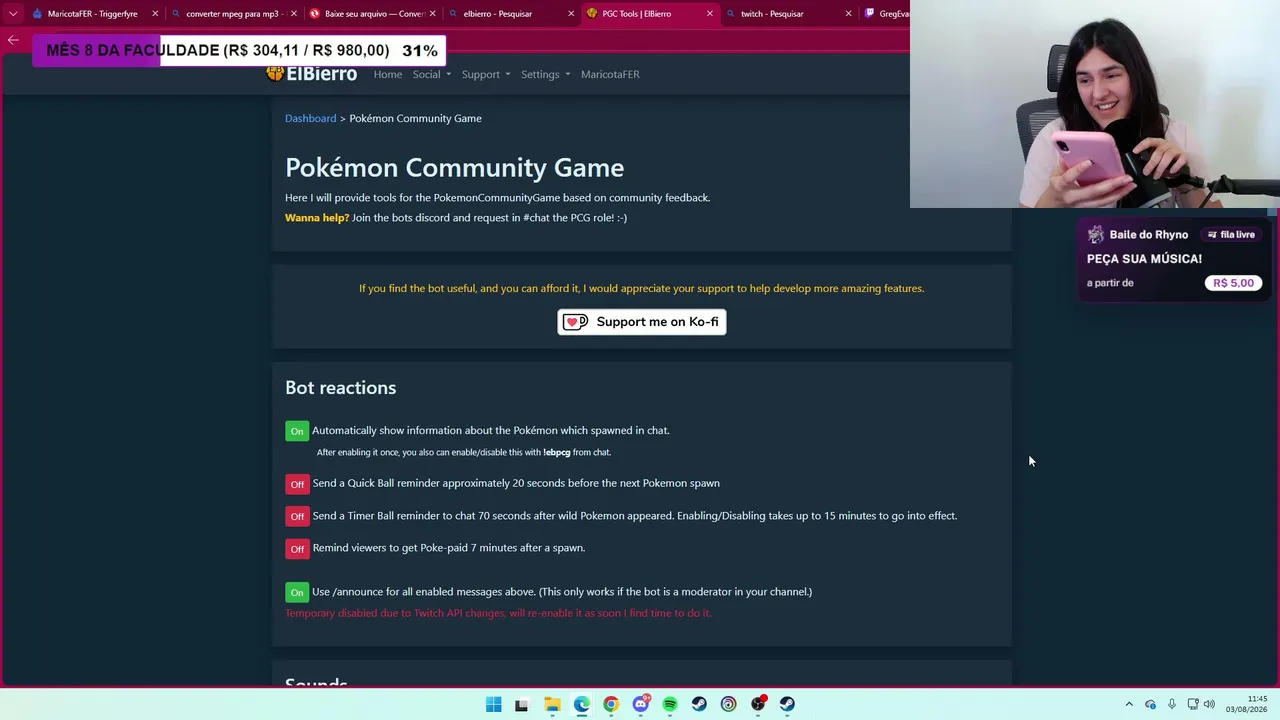1280x720 pixels.
Task: Turn off automatic Pokémon spawn information
Action: click(297, 431)
